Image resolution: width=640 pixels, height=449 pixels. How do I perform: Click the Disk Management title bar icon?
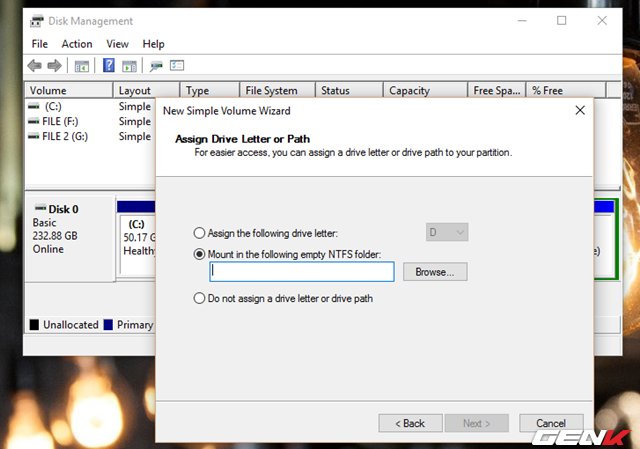click(x=37, y=20)
